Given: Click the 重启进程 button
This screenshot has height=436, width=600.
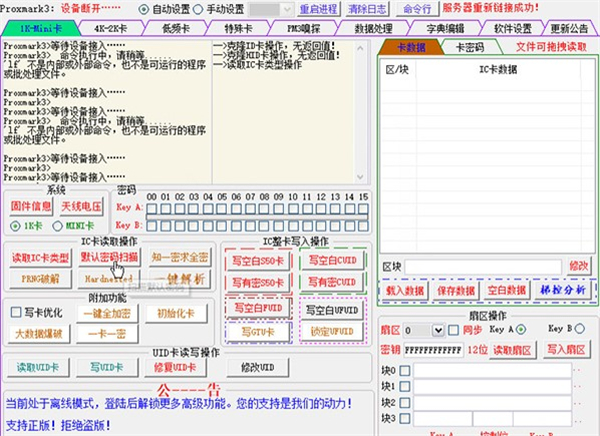Looking at the screenshot, I should tap(308, 8).
